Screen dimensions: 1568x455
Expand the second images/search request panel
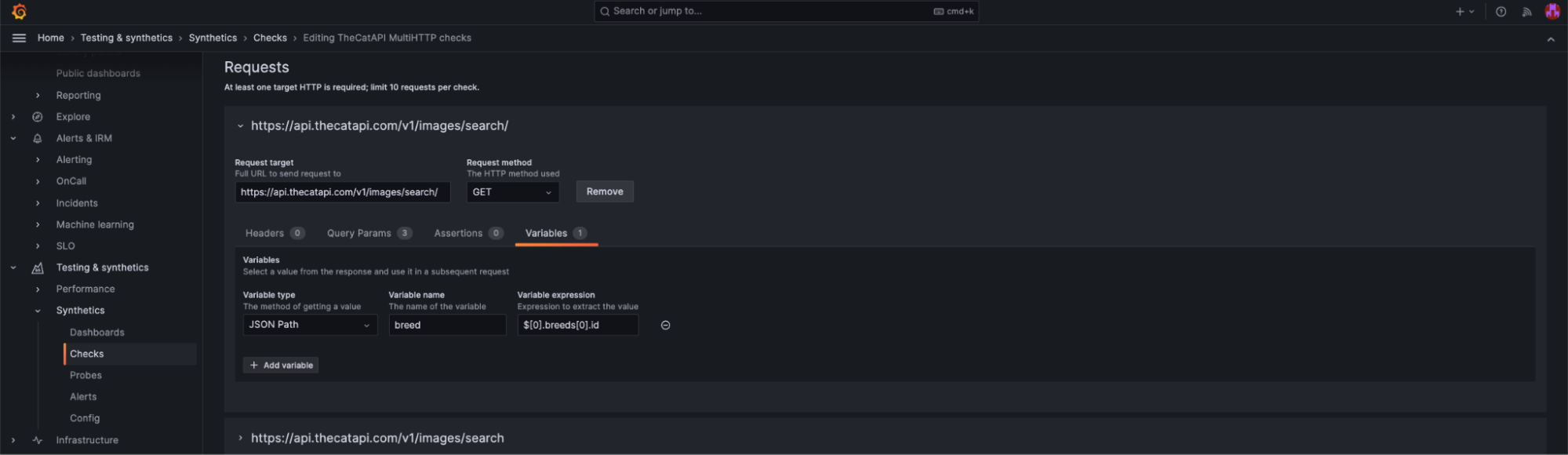click(x=240, y=439)
